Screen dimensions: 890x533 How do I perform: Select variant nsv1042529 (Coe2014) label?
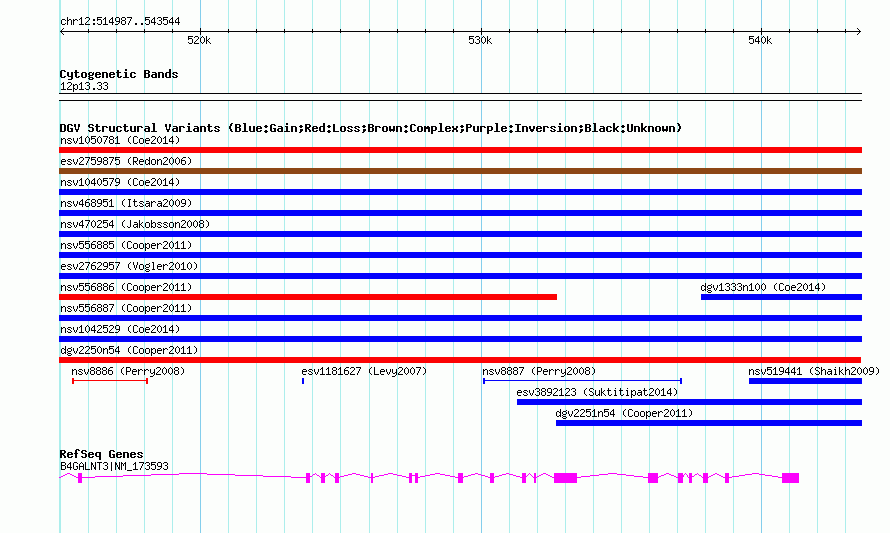[x=120, y=329]
